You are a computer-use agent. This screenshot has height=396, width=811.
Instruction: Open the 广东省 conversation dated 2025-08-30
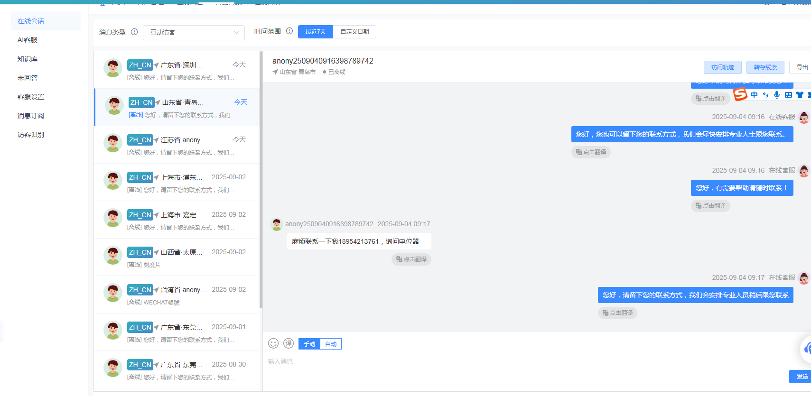(x=176, y=369)
